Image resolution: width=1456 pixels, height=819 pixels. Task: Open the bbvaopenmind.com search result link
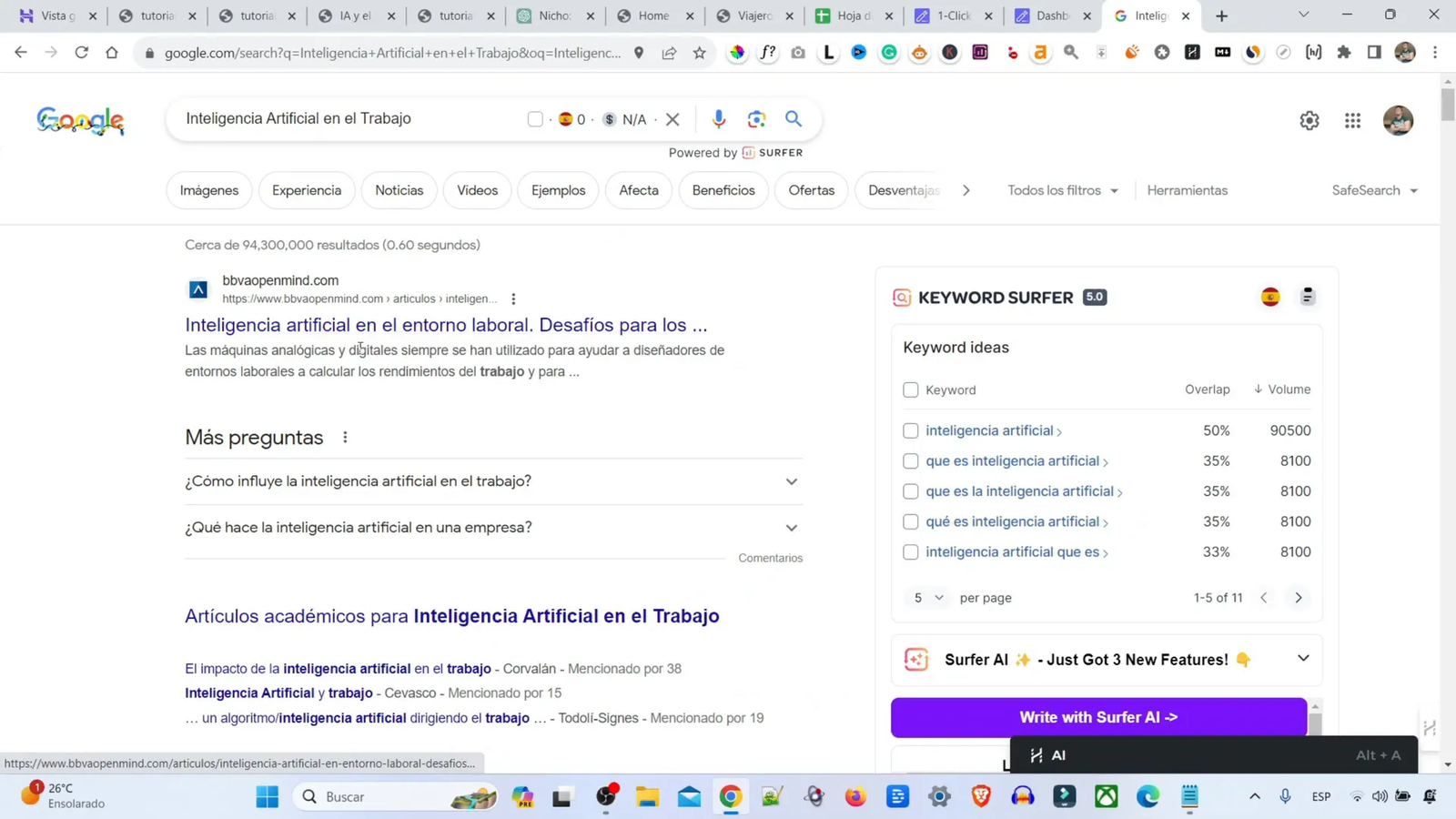[x=446, y=325]
